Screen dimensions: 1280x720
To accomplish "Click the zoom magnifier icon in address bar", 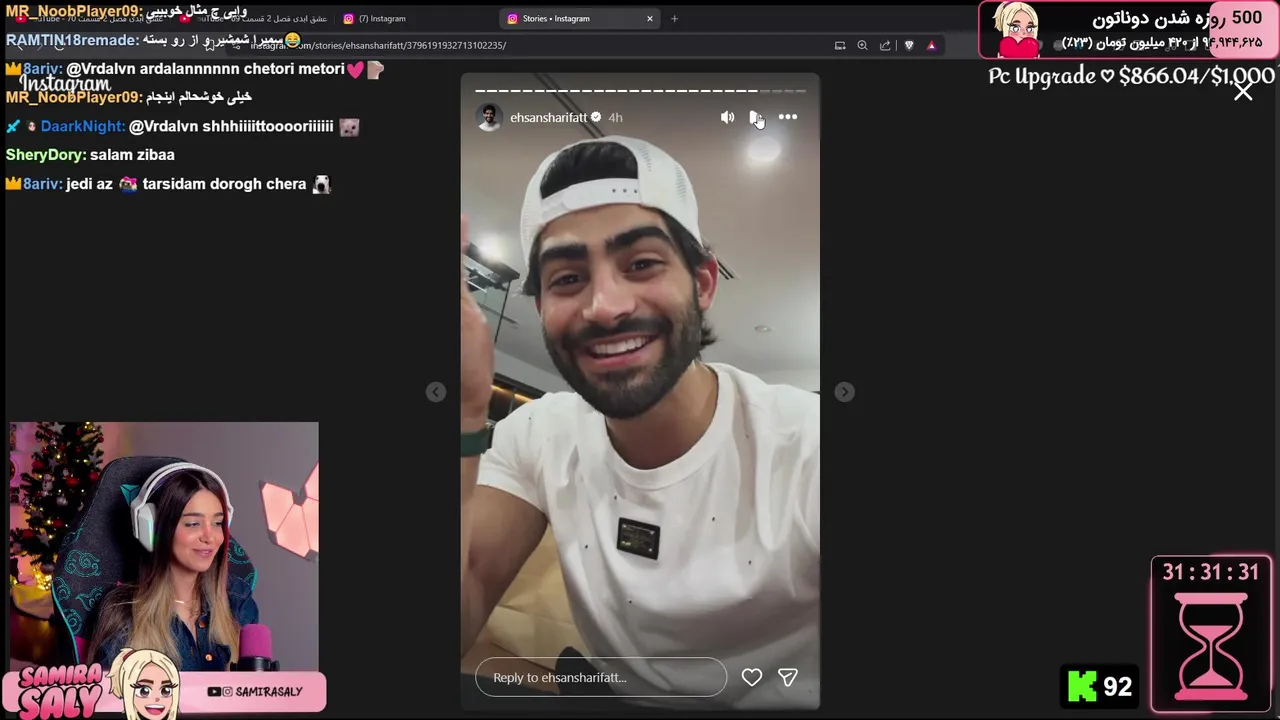I will coord(862,45).
